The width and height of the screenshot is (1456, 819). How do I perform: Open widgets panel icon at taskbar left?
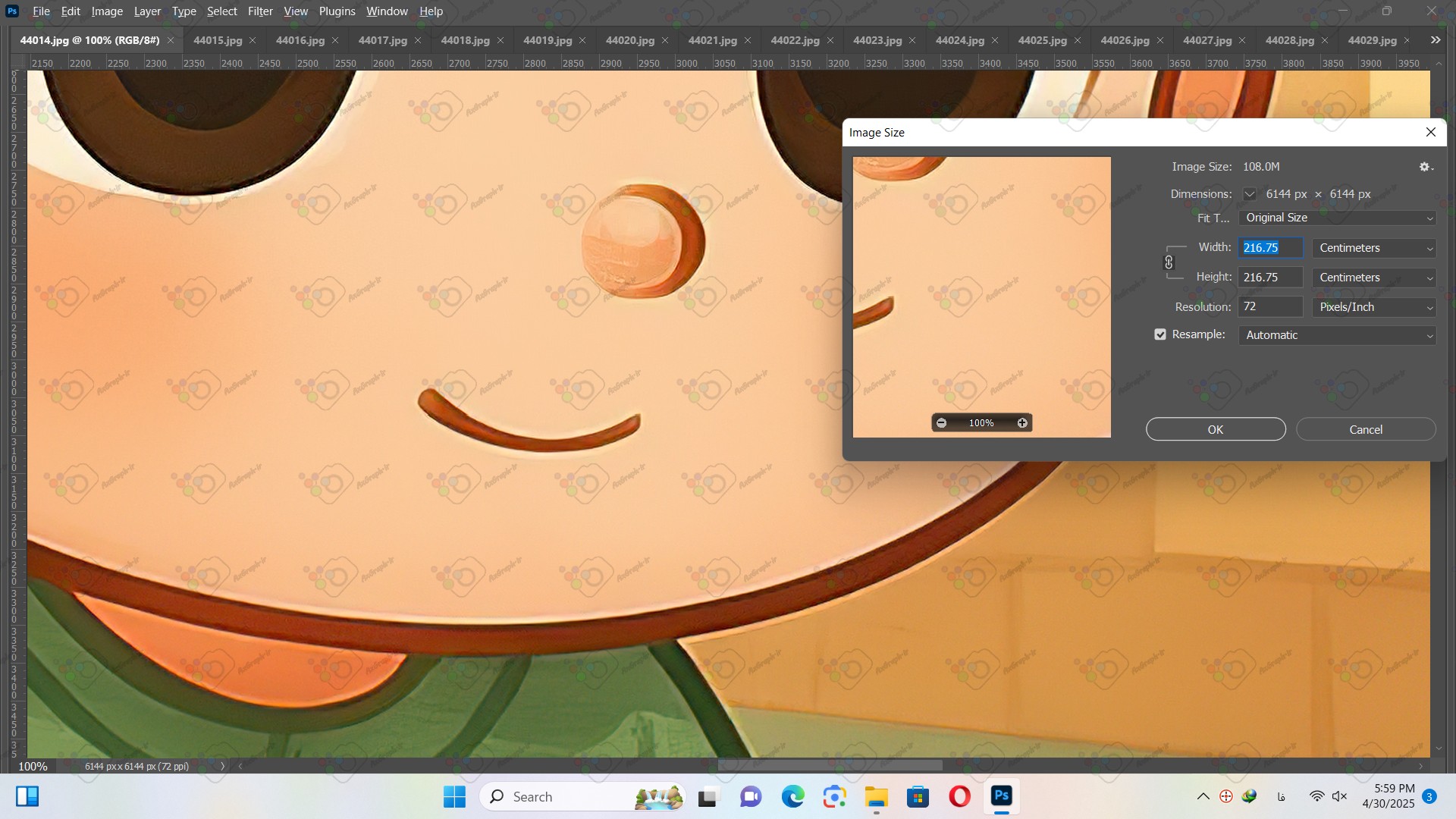coord(27,797)
